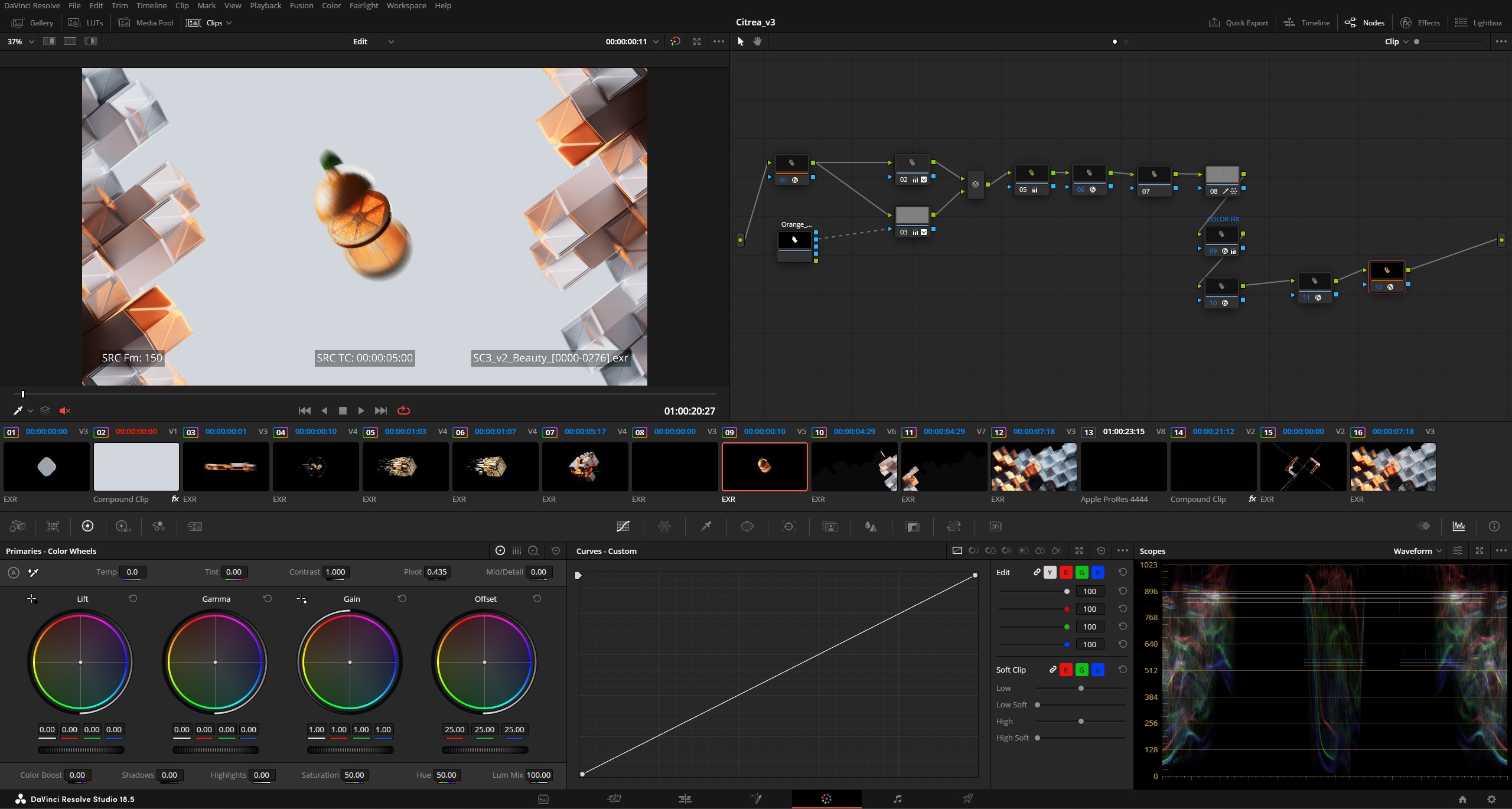Open the Clips dropdown arrow
The width and height of the screenshot is (1512, 809).
pos(229,23)
